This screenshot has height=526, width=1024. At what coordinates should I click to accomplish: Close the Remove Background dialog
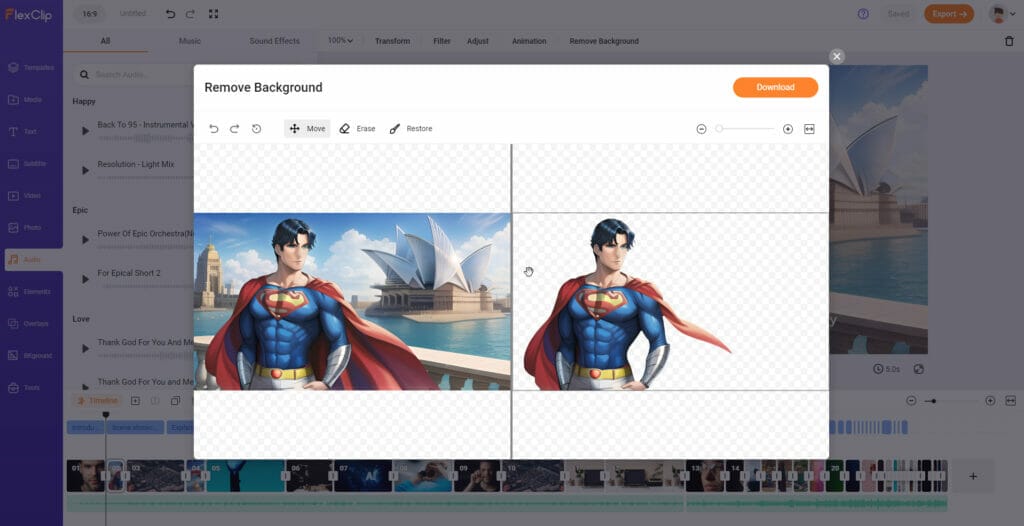click(x=837, y=56)
